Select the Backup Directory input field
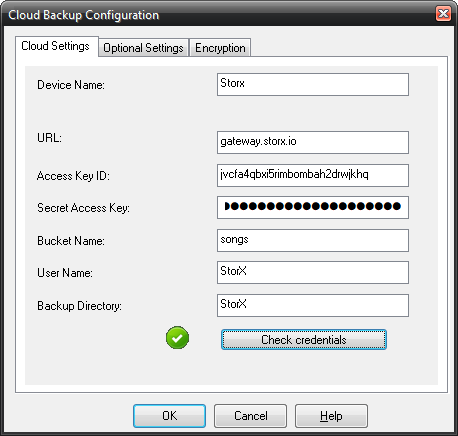The image size is (458, 436). pos(313,305)
